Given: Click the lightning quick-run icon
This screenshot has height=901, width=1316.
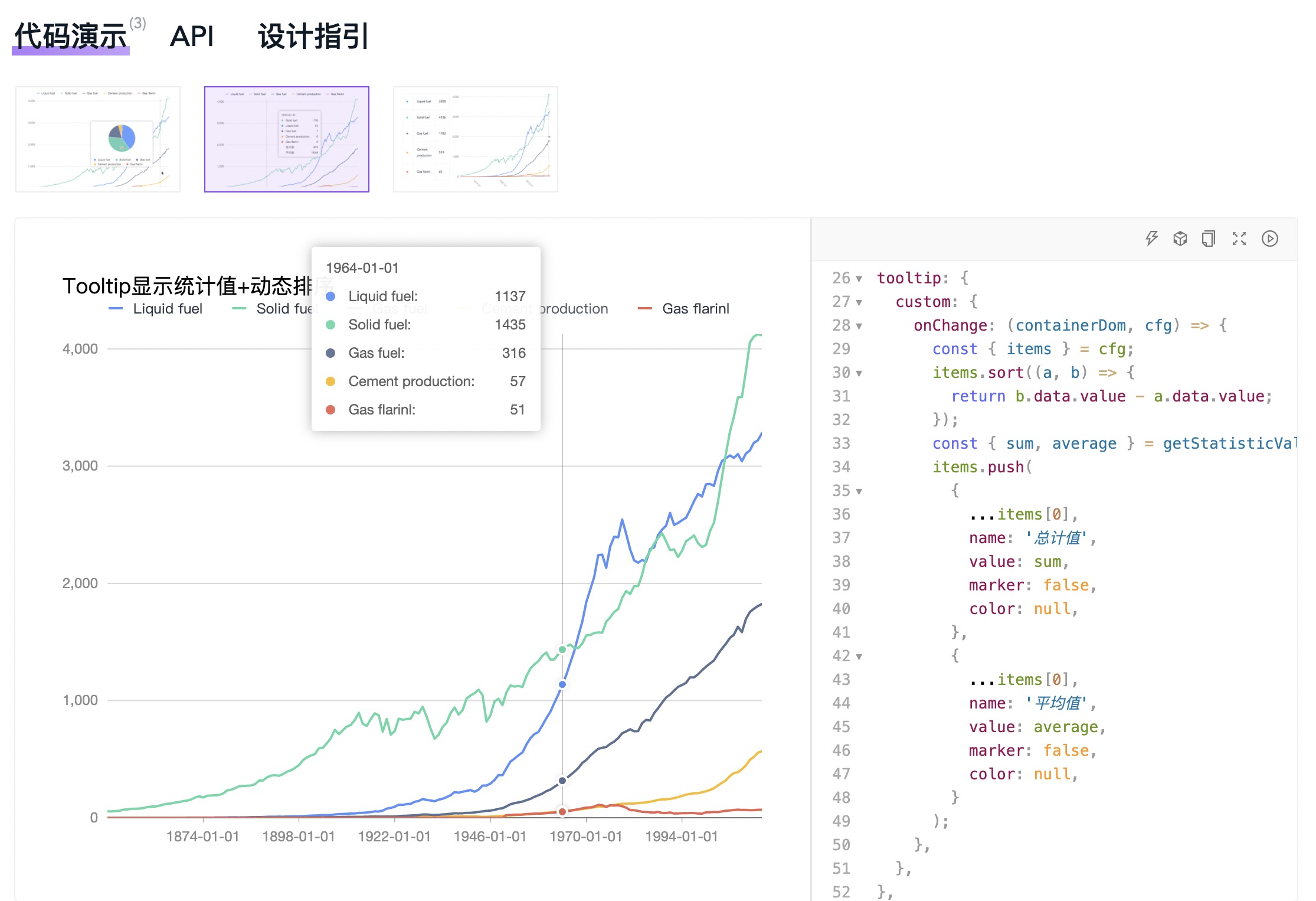Looking at the screenshot, I should (1151, 239).
